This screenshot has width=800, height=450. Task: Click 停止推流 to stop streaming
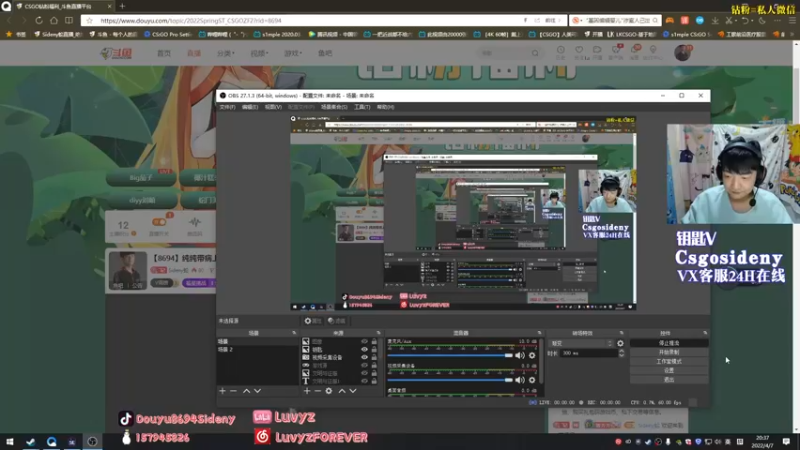(x=669, y=343)
